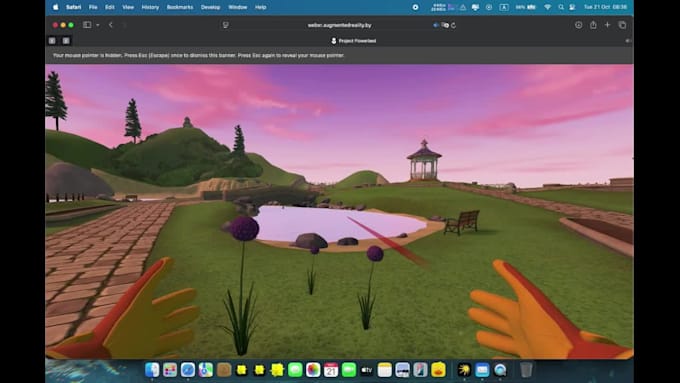The image size is (680, 383).
Task: Open the Safari downloads button
Action: tap(579, 25)
